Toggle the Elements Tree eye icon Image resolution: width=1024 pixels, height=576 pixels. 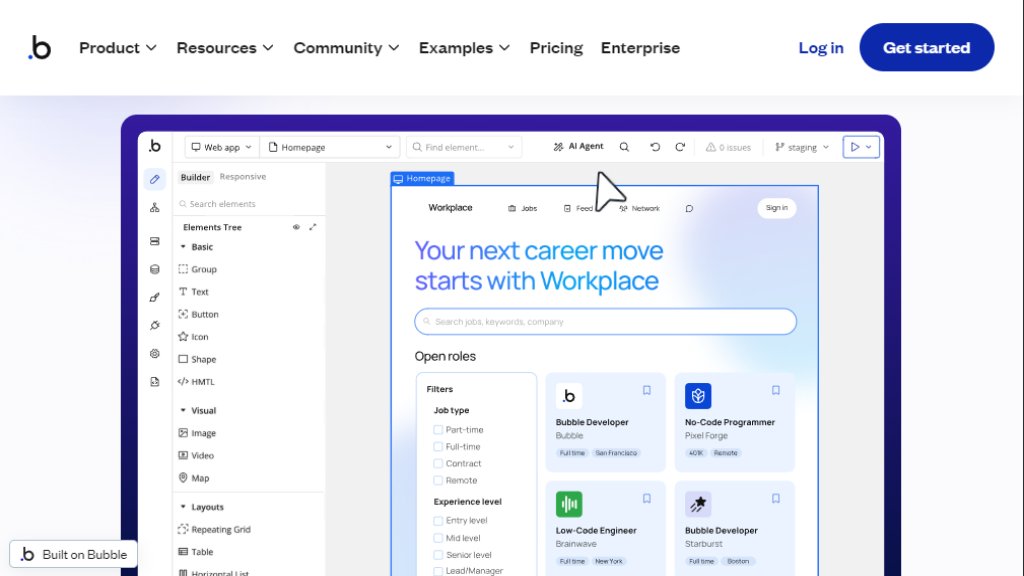click(296, 227)
